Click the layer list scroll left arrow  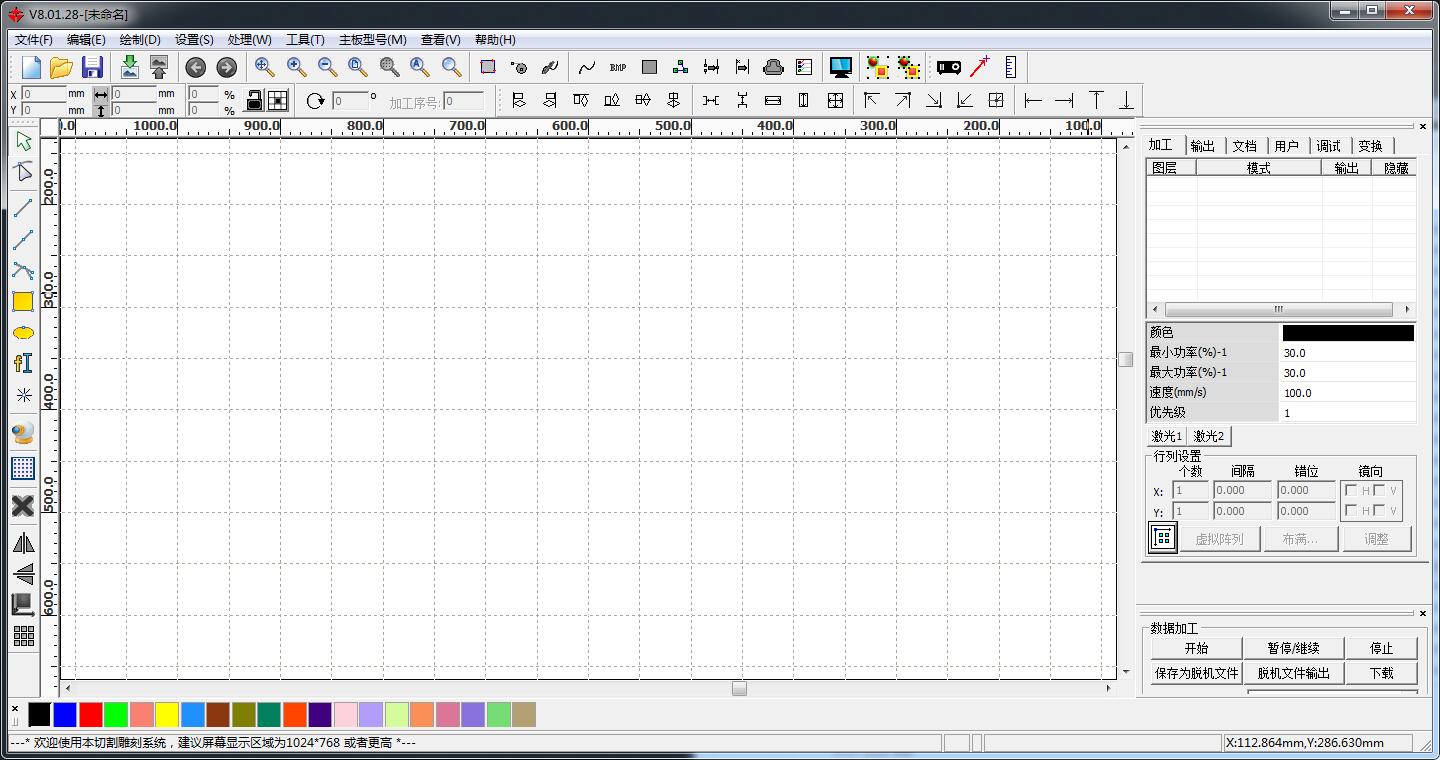pyautogui.click(x=1155, y=310)
